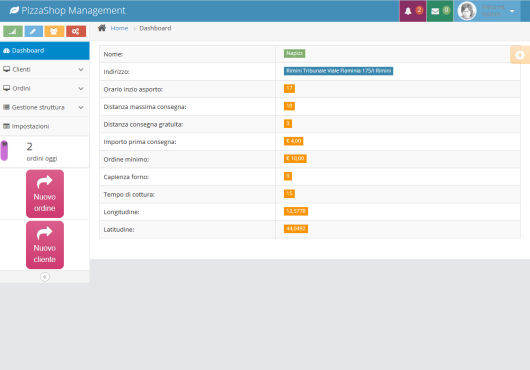Open Gestione struttura sidebar menu
This screenshot has width=530, height=370.
click(x=45, y=107)
